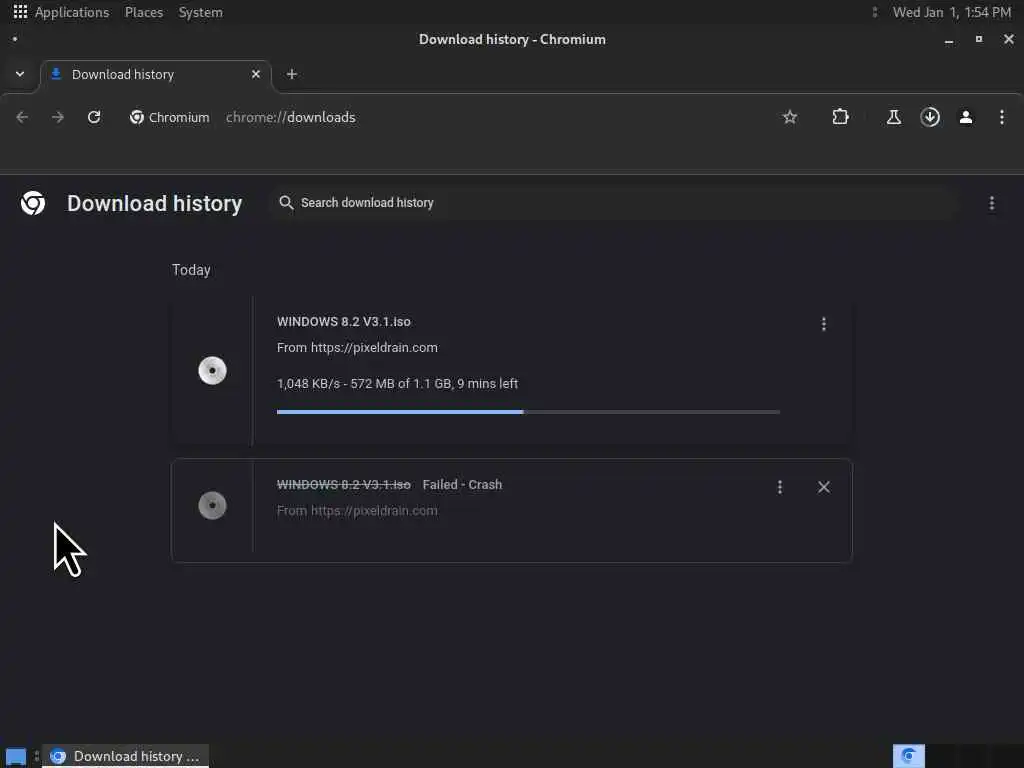Open the System menu
This screenshot has width=1024, height=768.
200,12
